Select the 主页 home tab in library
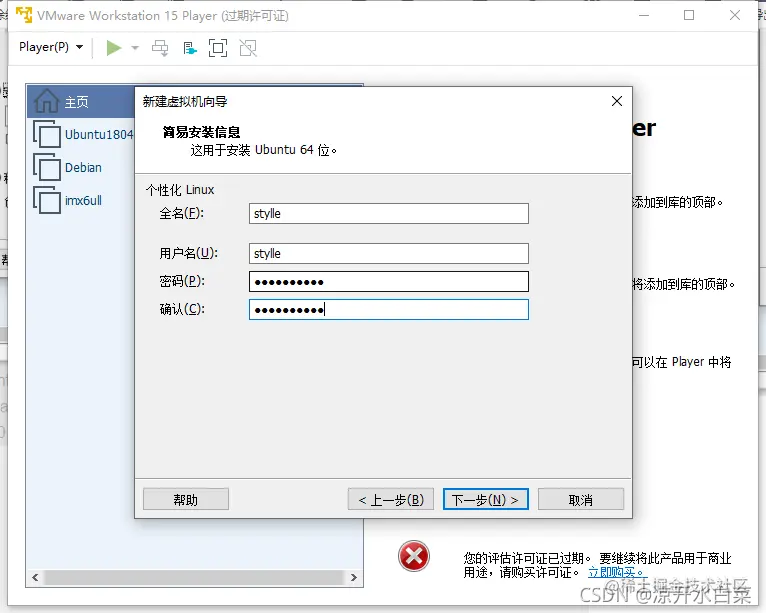The height and width of the screenshot is (613, 766). pos(81,101)
